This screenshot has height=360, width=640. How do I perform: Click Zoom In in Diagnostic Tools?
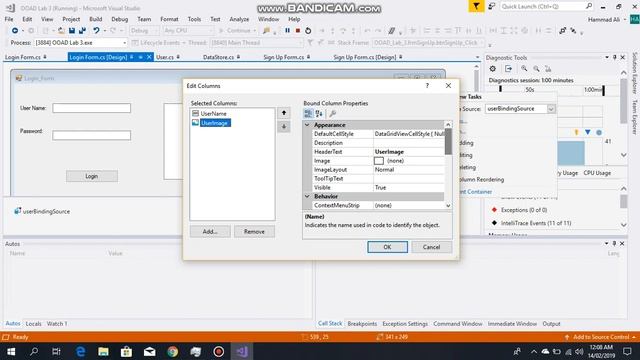(x=524, y=69)
